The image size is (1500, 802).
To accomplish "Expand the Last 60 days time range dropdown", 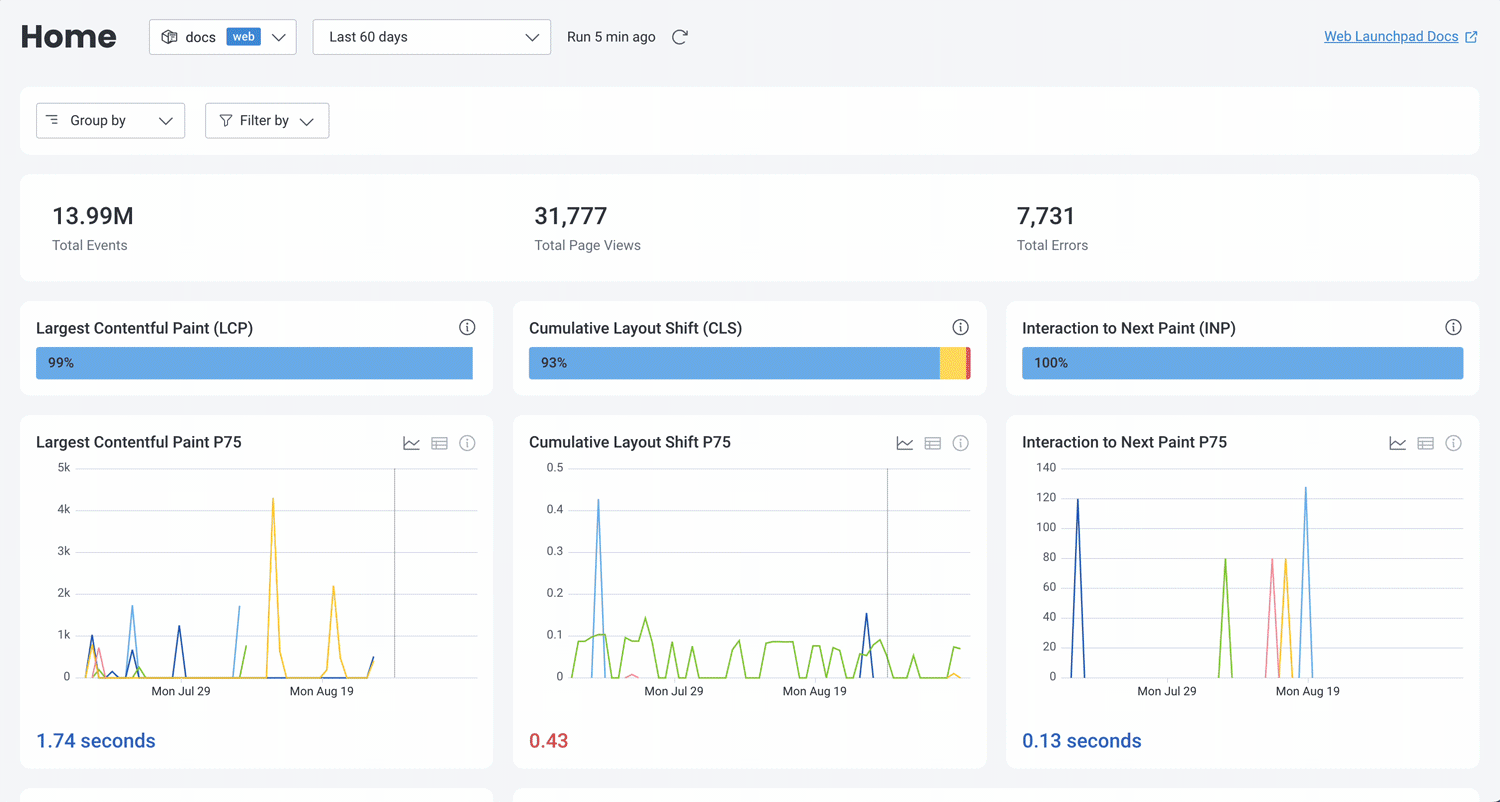I will (x=431, y=37).
